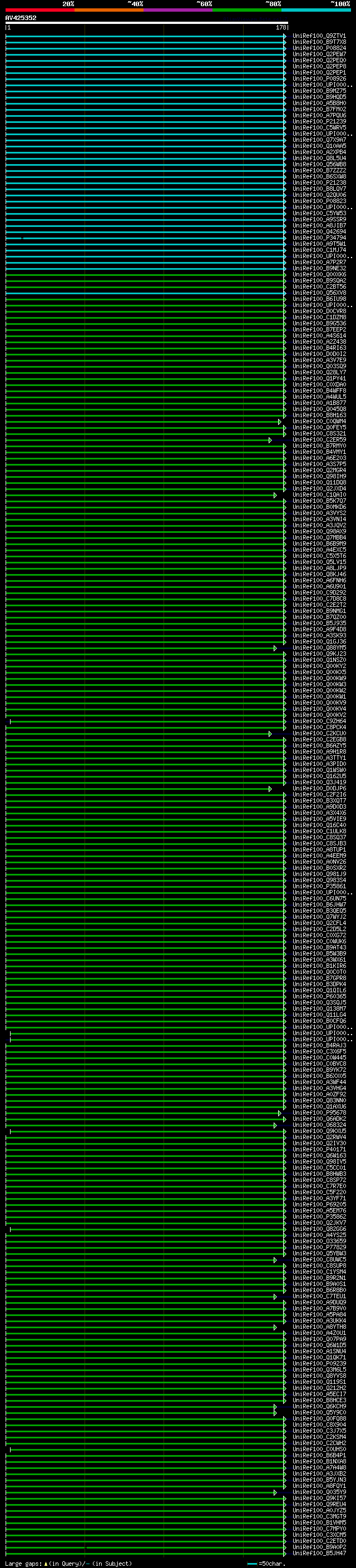Select the UniRef100_C8PCK4 label
The width and height of the screenshot is (356, 1568).
tap(319, 728)
